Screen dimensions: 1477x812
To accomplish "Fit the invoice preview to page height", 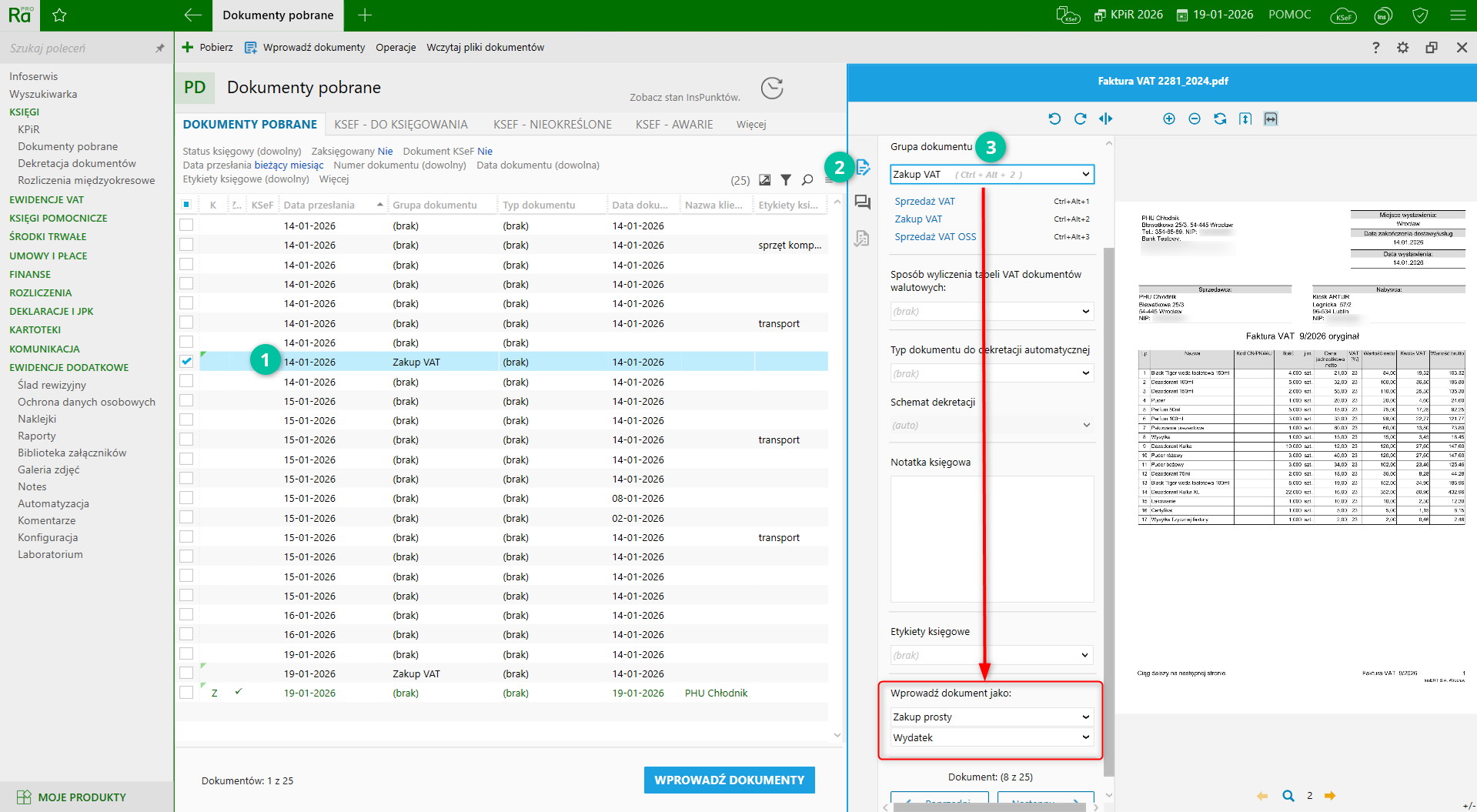I will [x=1245, y=119].
